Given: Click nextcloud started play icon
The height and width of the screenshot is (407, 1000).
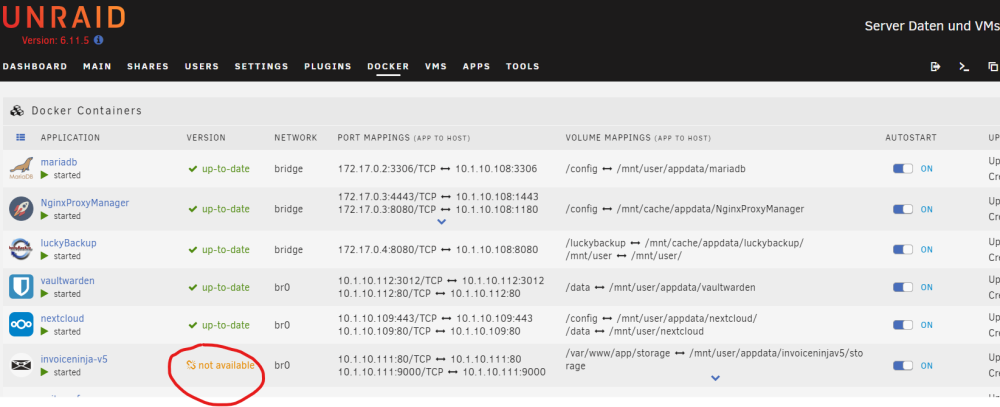Looking at the screenshot, I should pyautogui.click(x=45, y=331).
